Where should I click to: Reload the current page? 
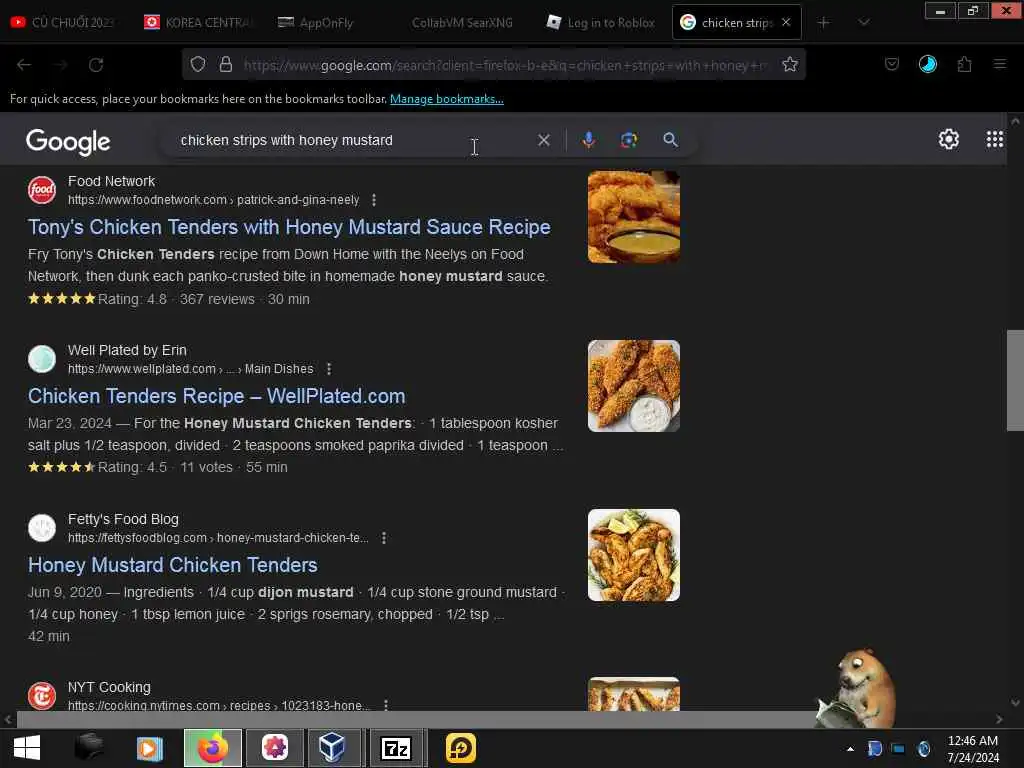click(x=96, y=65)
